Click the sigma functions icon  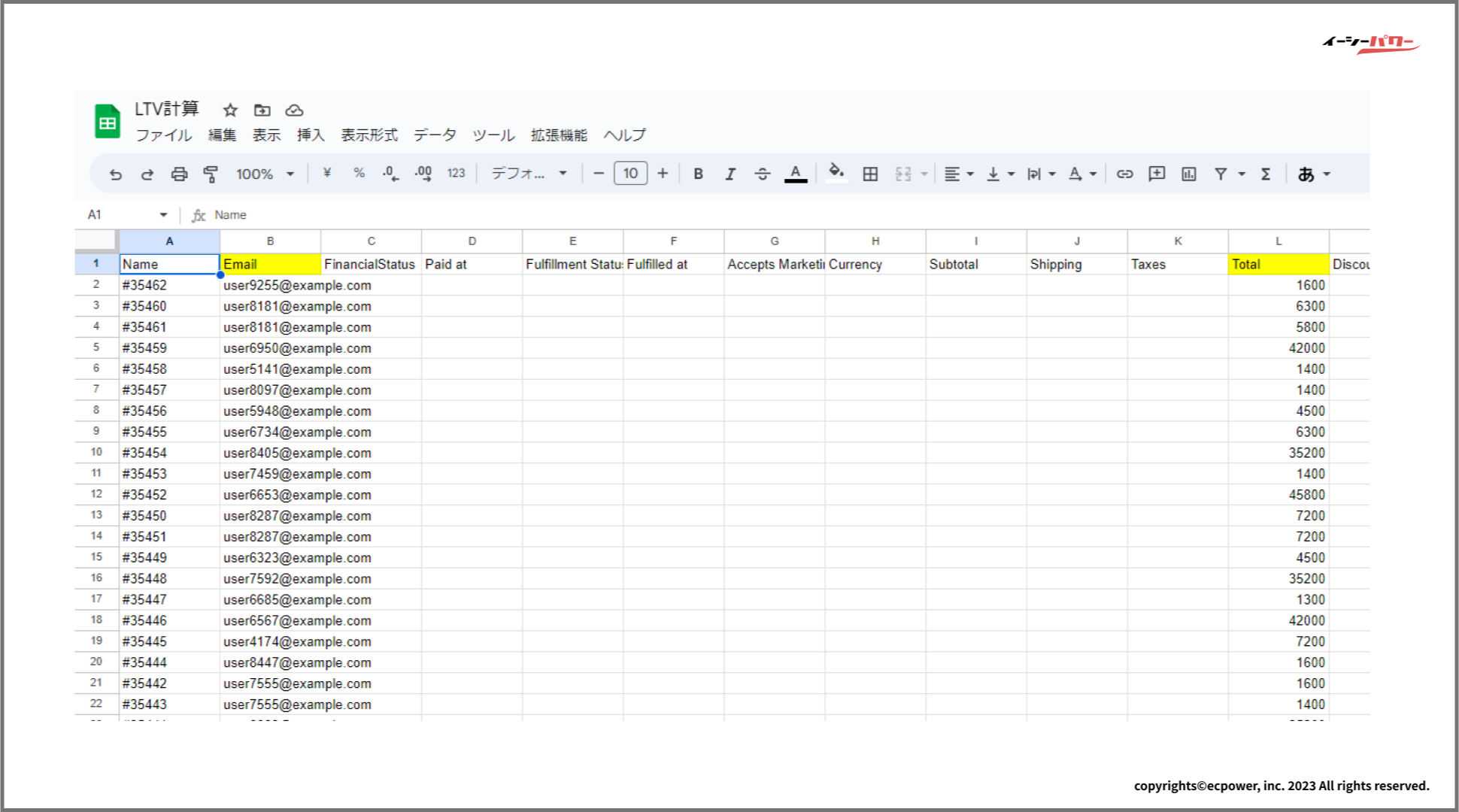1266,174
